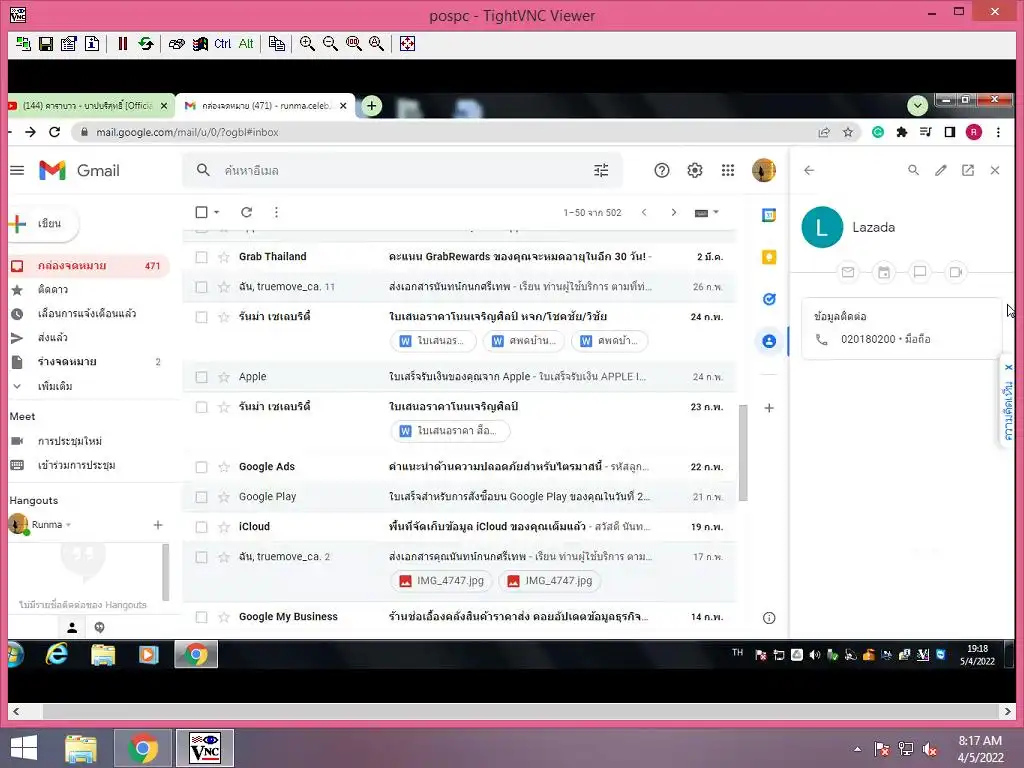1024x768 pixels.
Task: Show search options filter icon
Action: point(601,170)
